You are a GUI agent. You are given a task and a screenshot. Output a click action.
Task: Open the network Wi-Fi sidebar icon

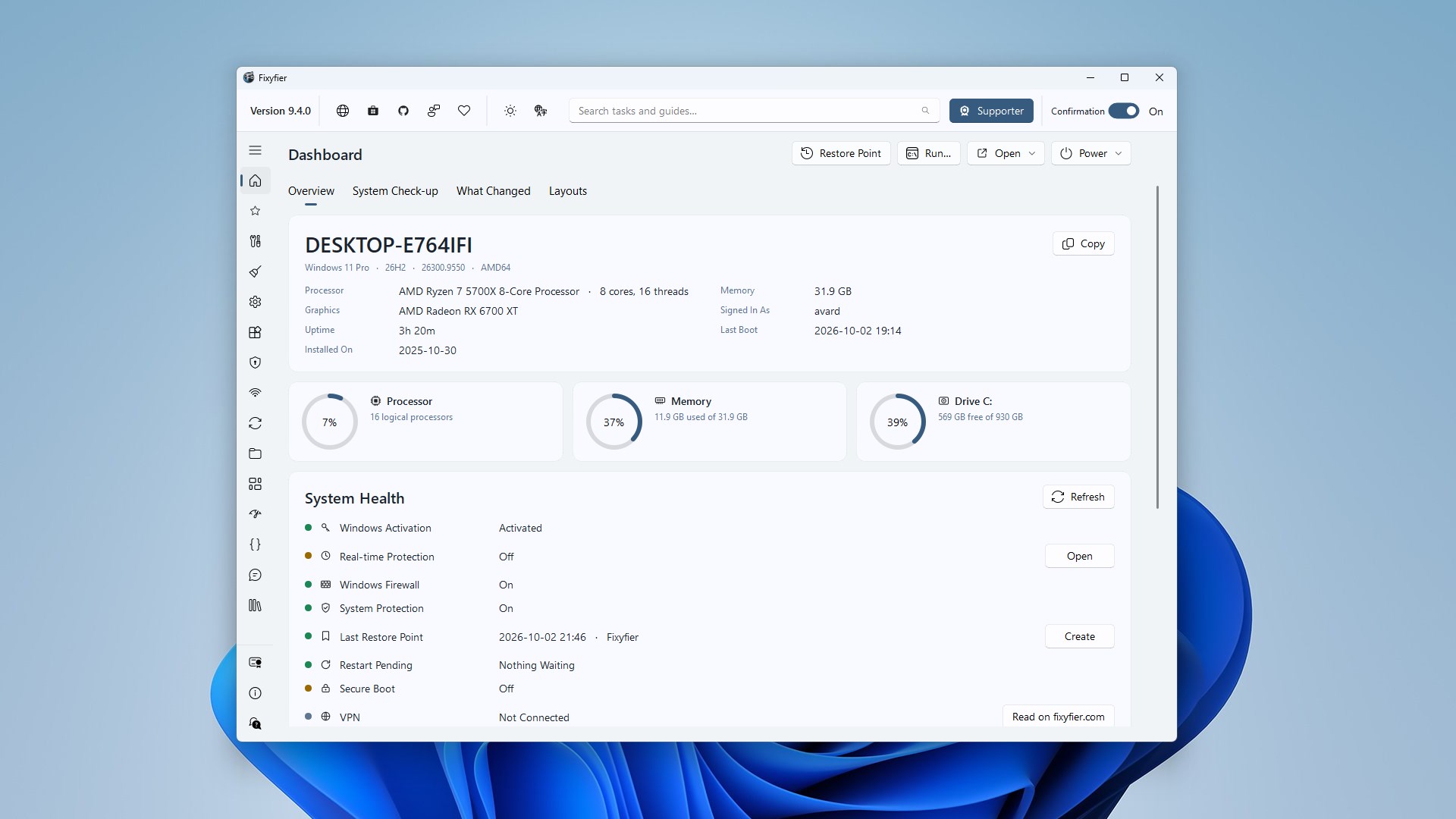pos(256,393)
